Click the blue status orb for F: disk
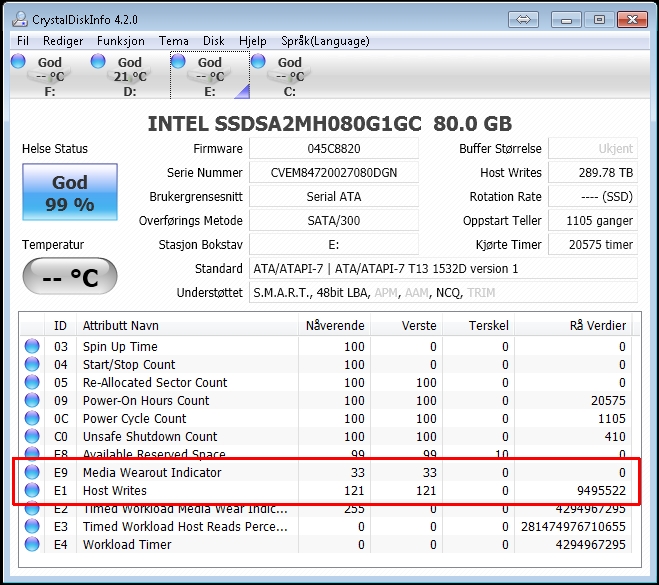Image resolution: width=659 pixels, height=585 pixels. [18, 61]
